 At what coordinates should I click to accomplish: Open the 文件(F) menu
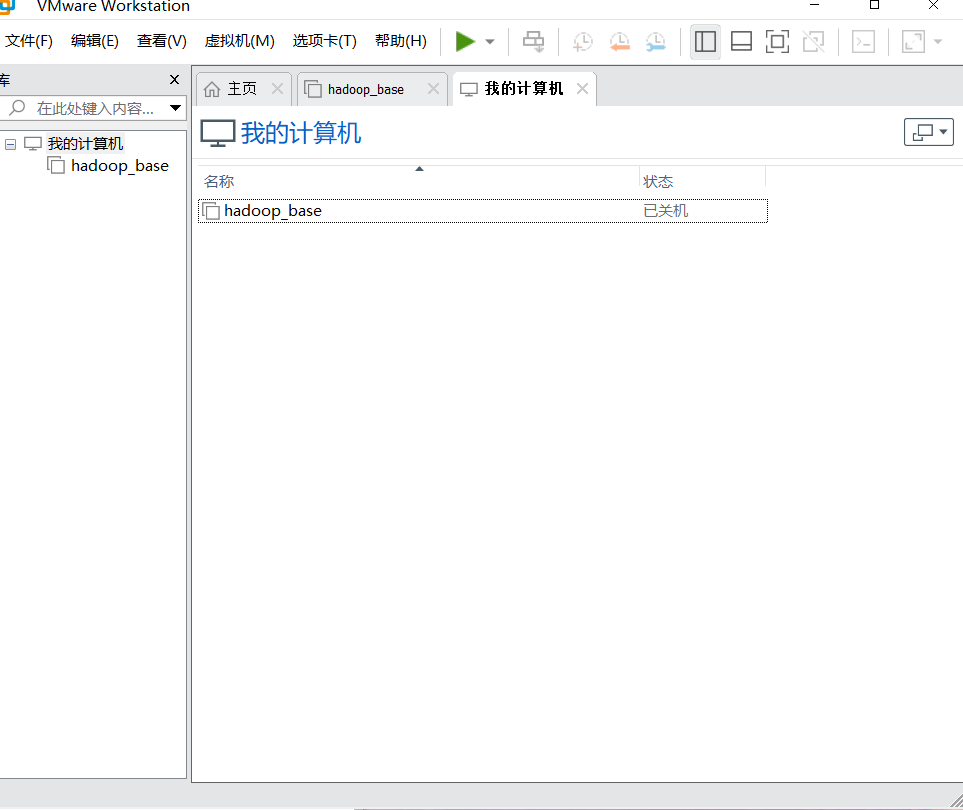(28, 41)
